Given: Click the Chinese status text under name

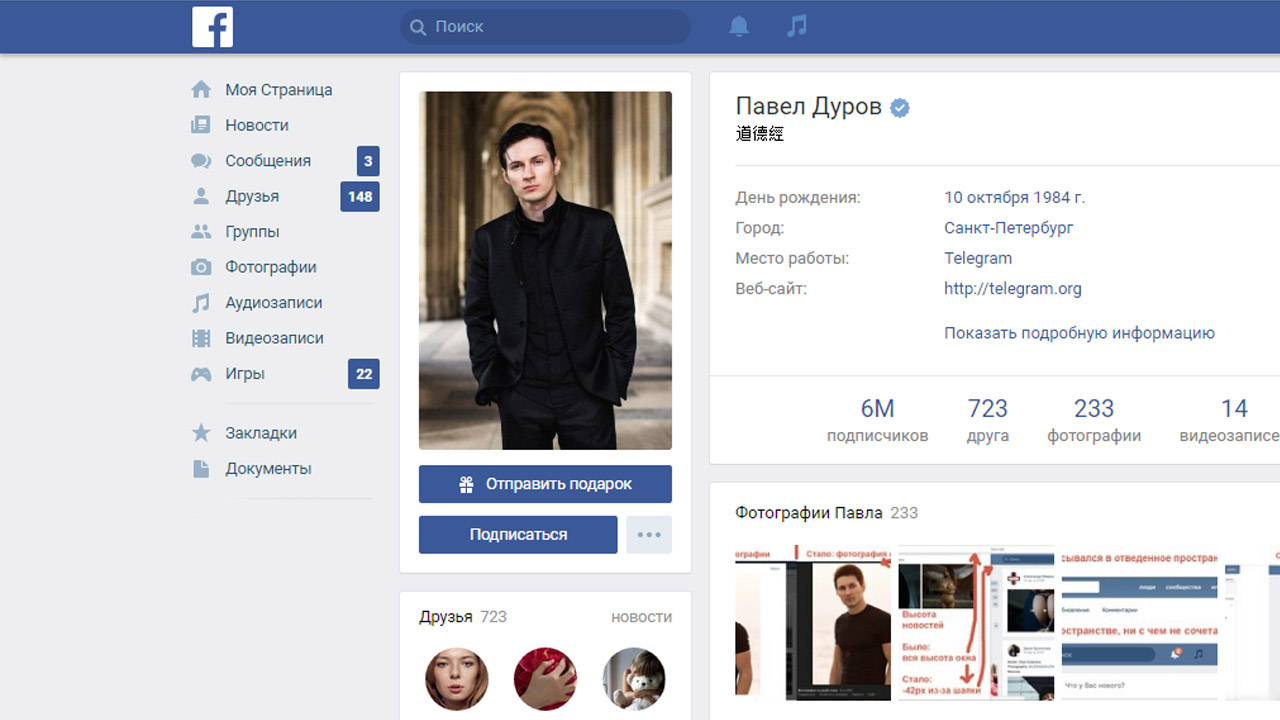Looking at the screenshot, I should 760,134.
